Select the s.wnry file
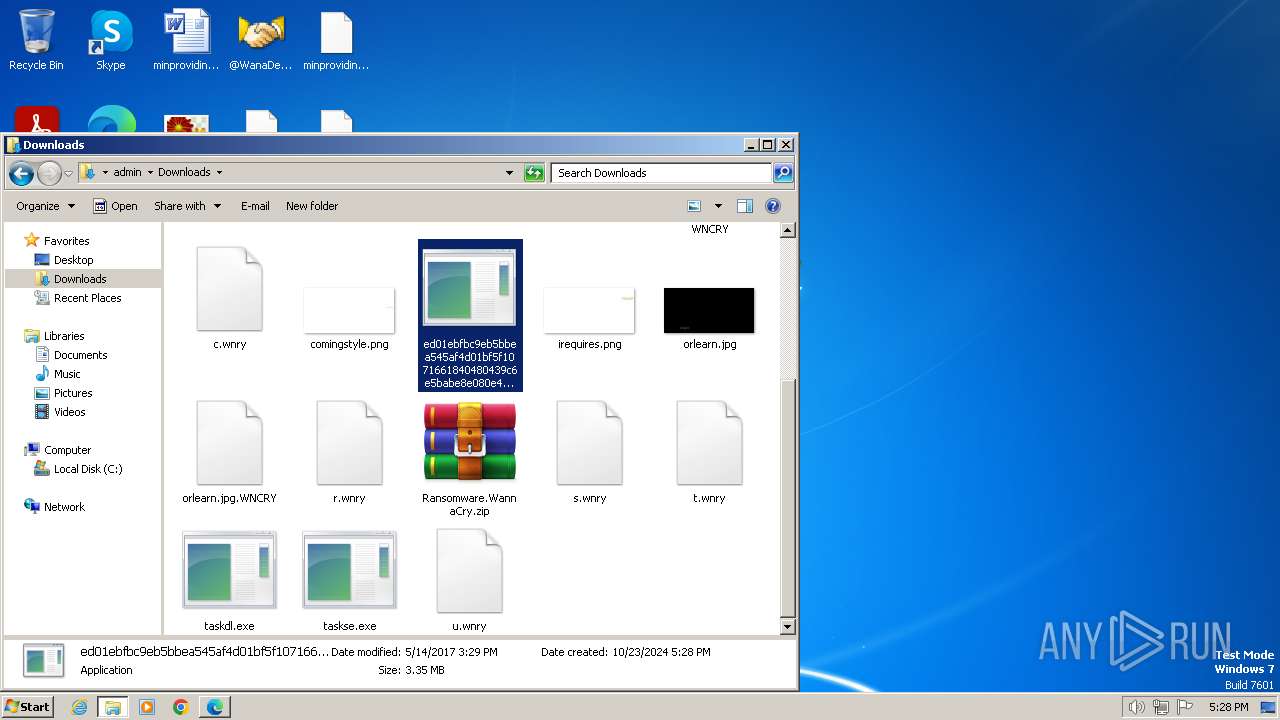 (x=589, y=452)
